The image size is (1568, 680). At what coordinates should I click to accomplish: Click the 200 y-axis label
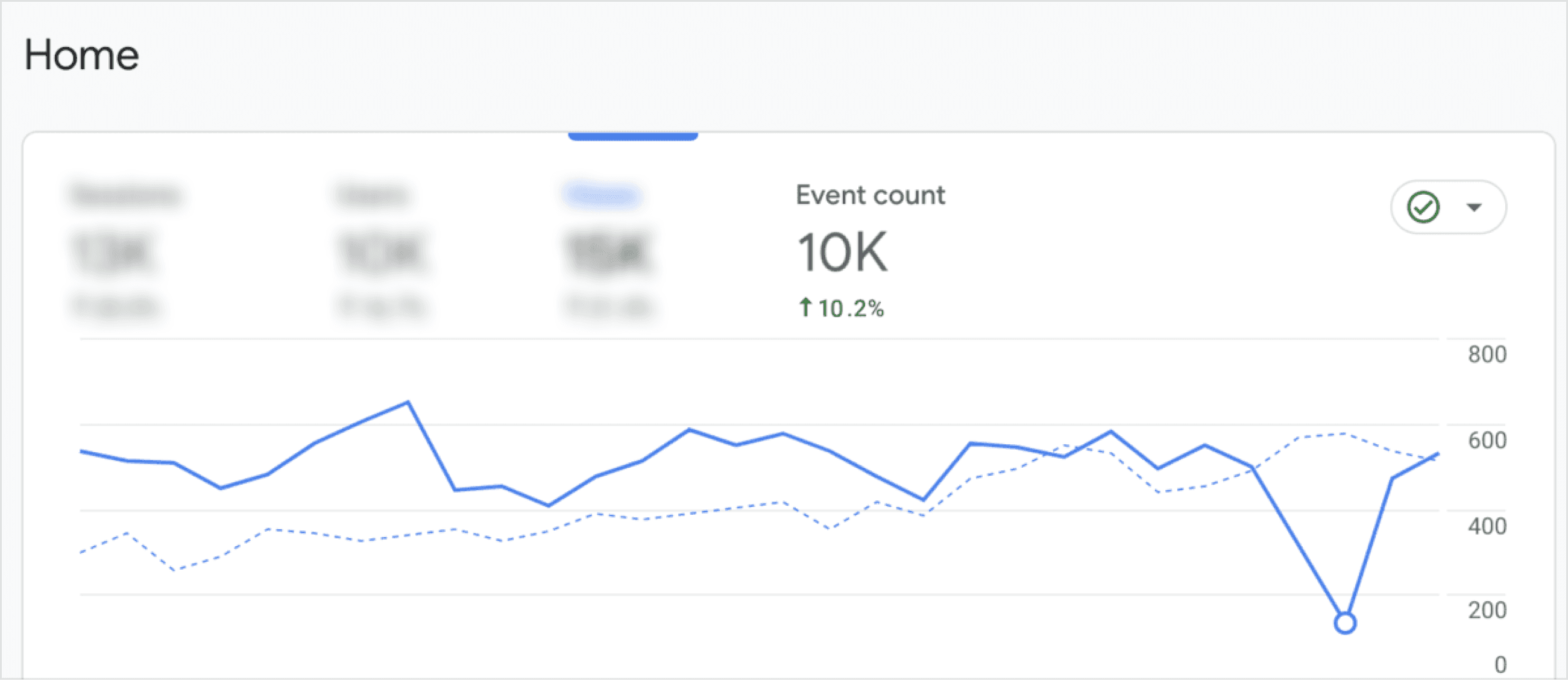(x=1487, y=610)
